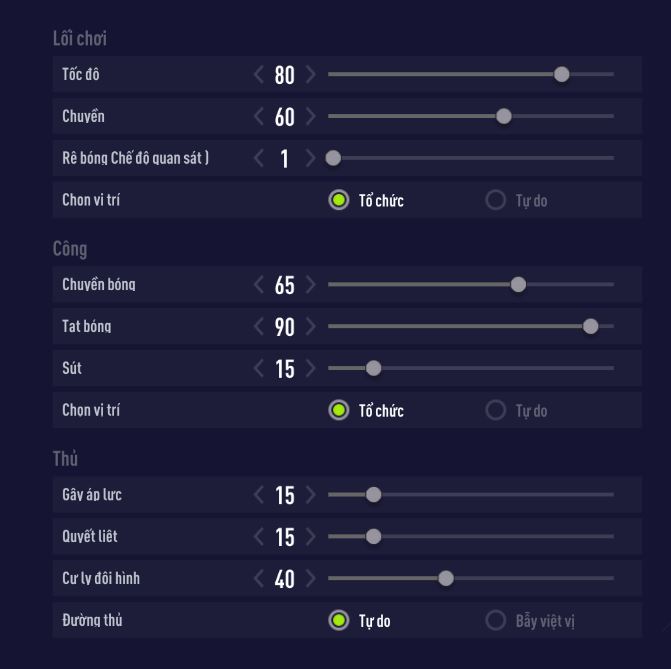Click the Cự ly đội hình slider handle
Screen dimensions: 671x669
point(446,578)
